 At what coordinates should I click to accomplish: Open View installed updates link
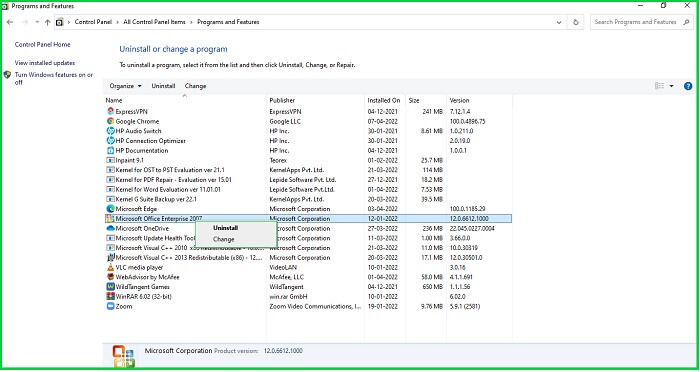coord(45,63)
